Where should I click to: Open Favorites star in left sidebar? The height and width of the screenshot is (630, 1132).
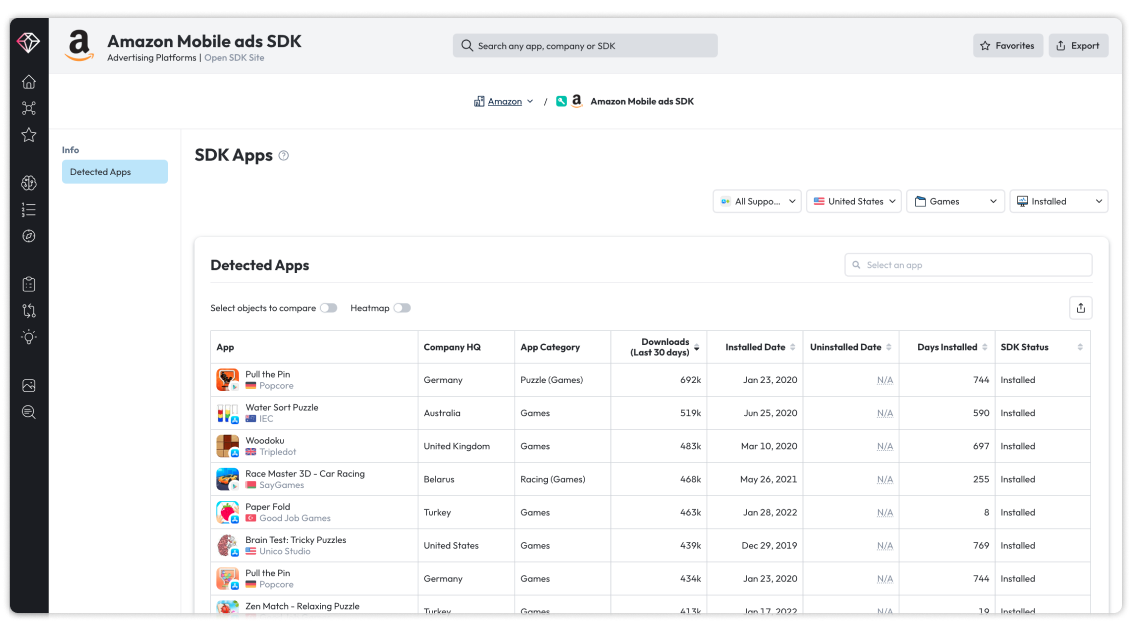coord(29,135)
